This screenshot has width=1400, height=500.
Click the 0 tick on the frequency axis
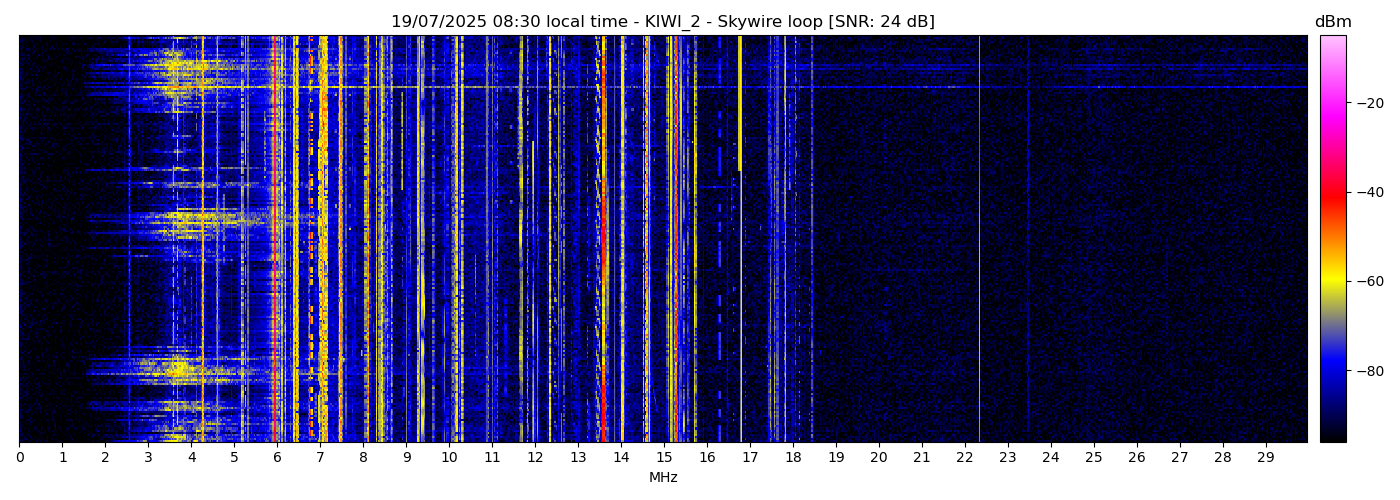click(x=19, y=458)
